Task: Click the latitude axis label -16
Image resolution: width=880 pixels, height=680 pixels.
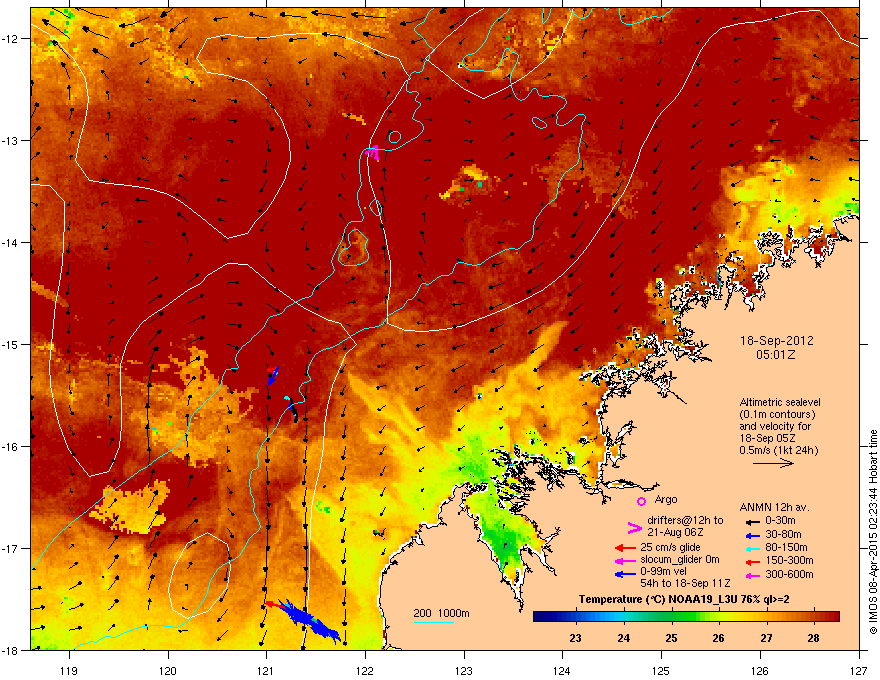Action: [x=11, y=447]
